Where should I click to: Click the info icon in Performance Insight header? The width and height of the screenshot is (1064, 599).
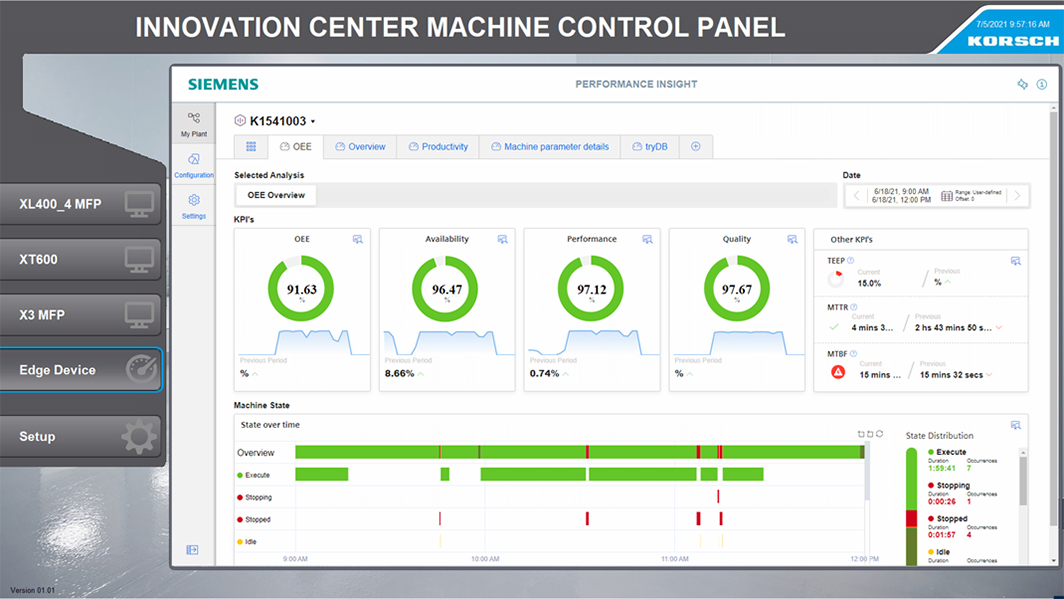click(1042, 84)
